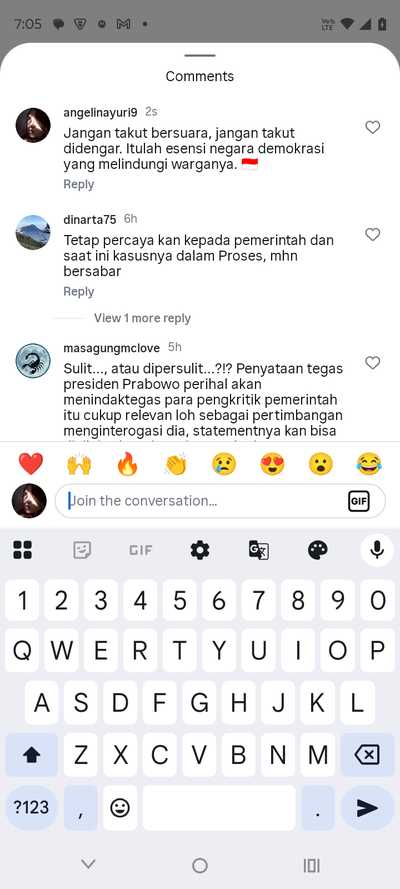
Task: Switch to ?123 symbols keyboard
Action: [32, 807]
